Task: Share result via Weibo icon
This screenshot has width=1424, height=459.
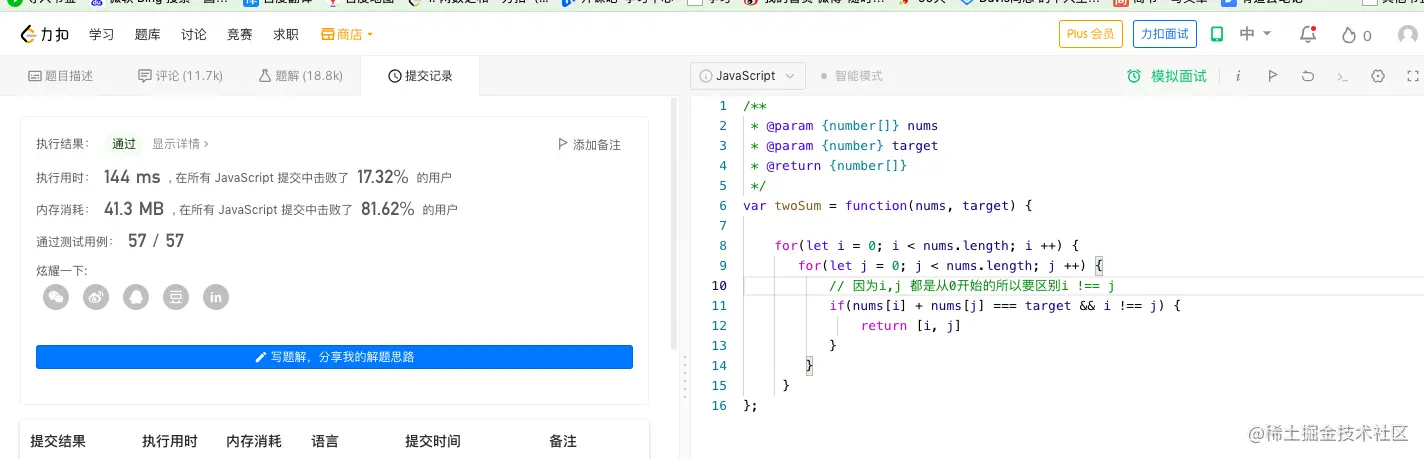Action: 96,297
